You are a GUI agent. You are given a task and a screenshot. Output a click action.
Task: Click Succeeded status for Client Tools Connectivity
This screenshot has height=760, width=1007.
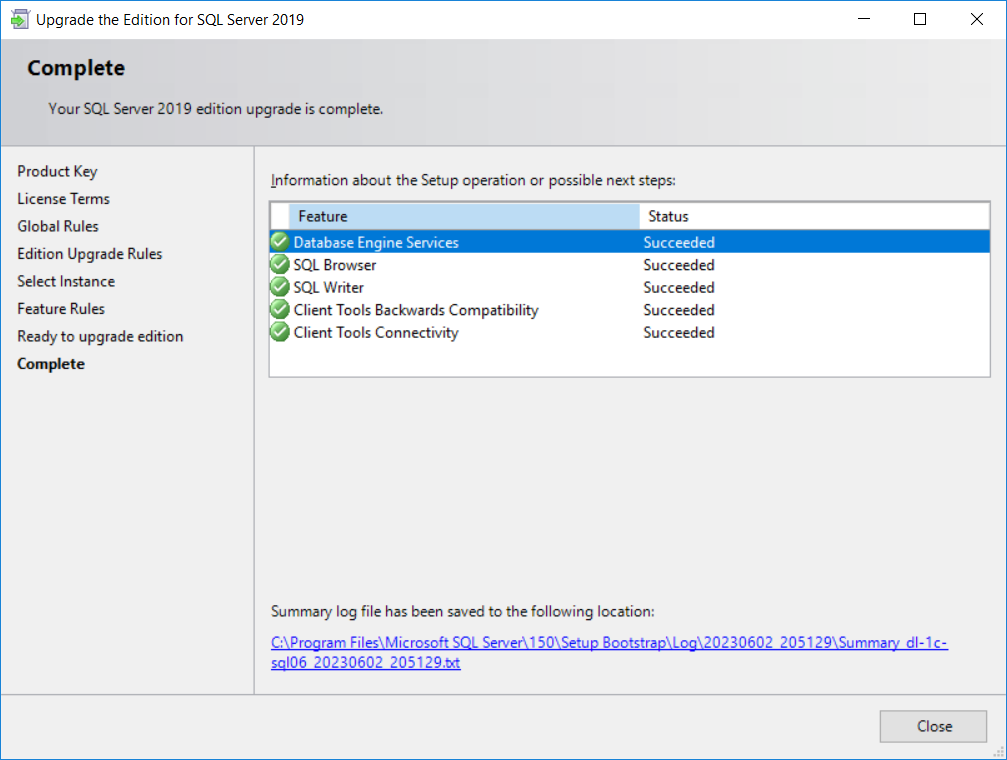679,332
